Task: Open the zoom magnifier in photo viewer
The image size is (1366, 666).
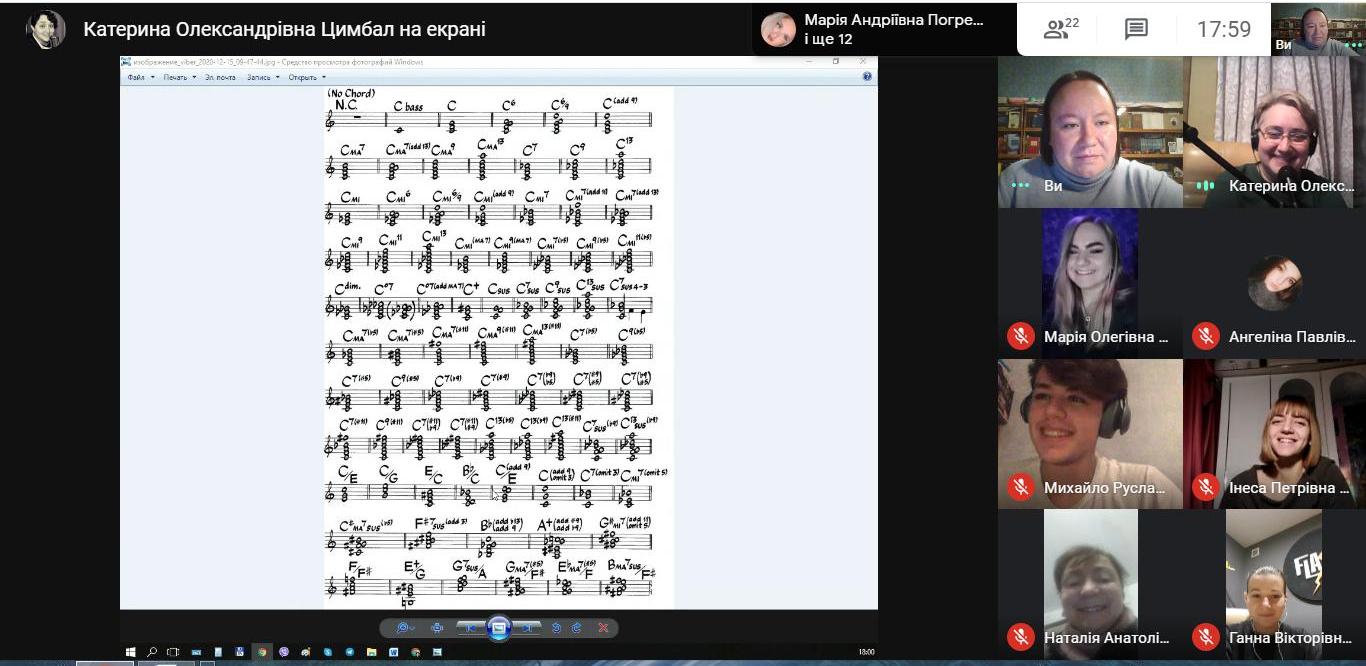Action: [403, 628]
